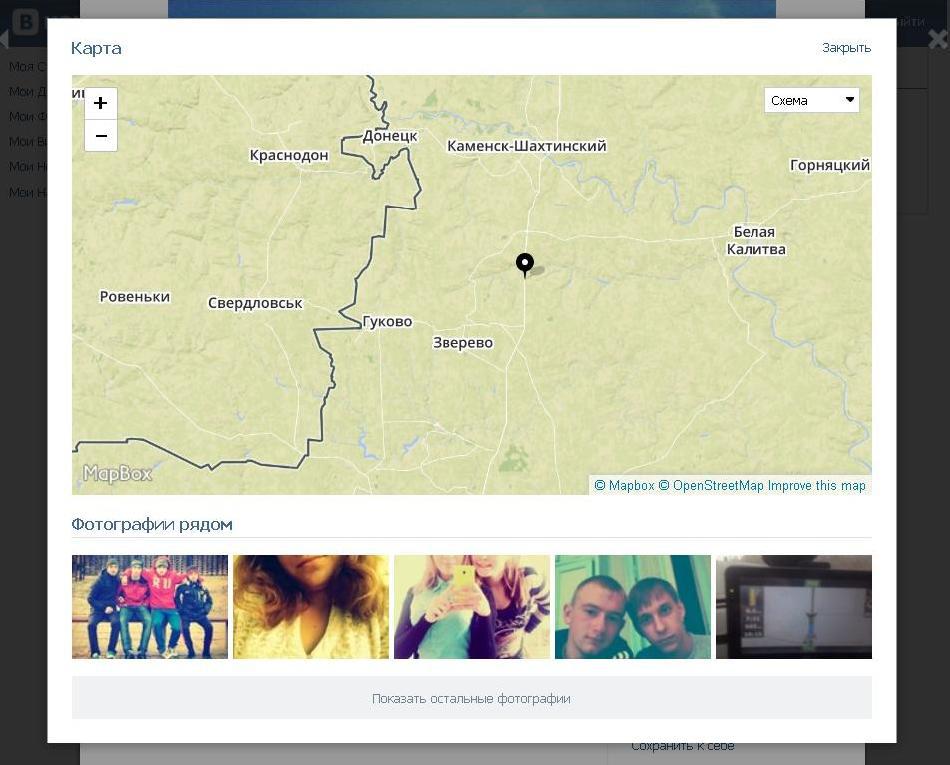This screenshot has height=765, width=950.
Task: Click Закрыть to close the map
Action: [846, 48]
